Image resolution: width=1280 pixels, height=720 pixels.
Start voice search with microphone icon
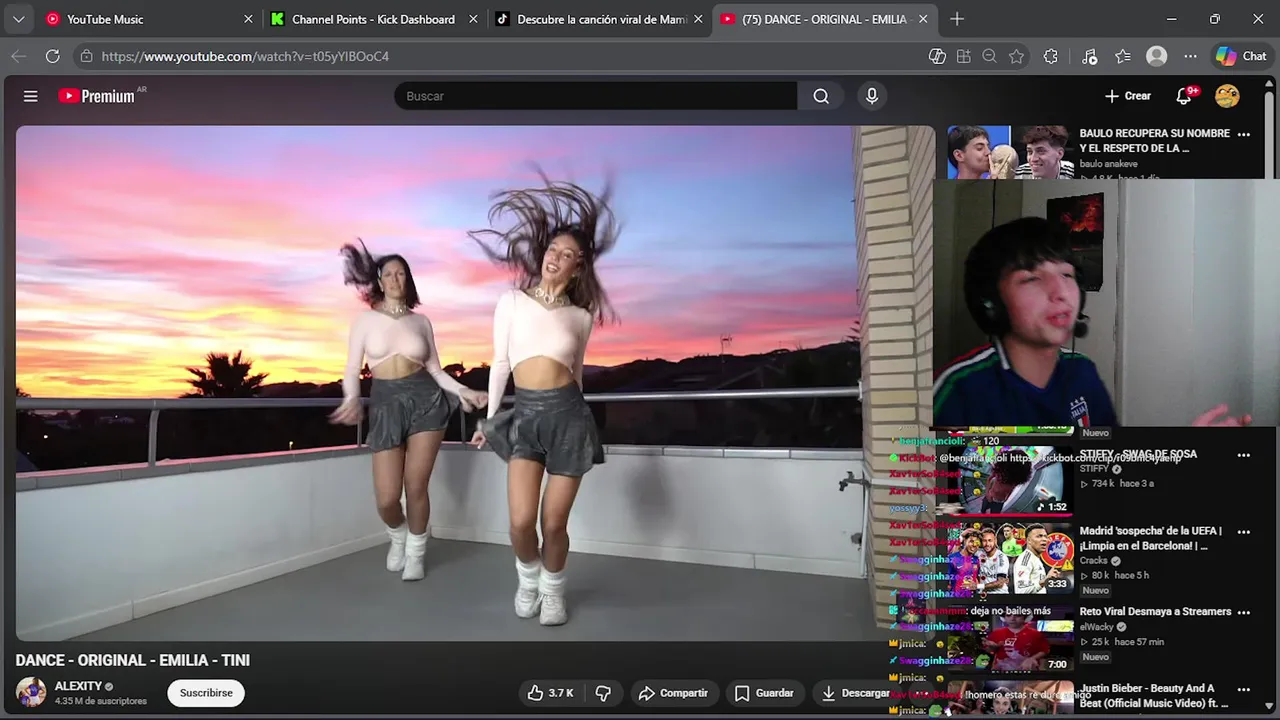872,96
